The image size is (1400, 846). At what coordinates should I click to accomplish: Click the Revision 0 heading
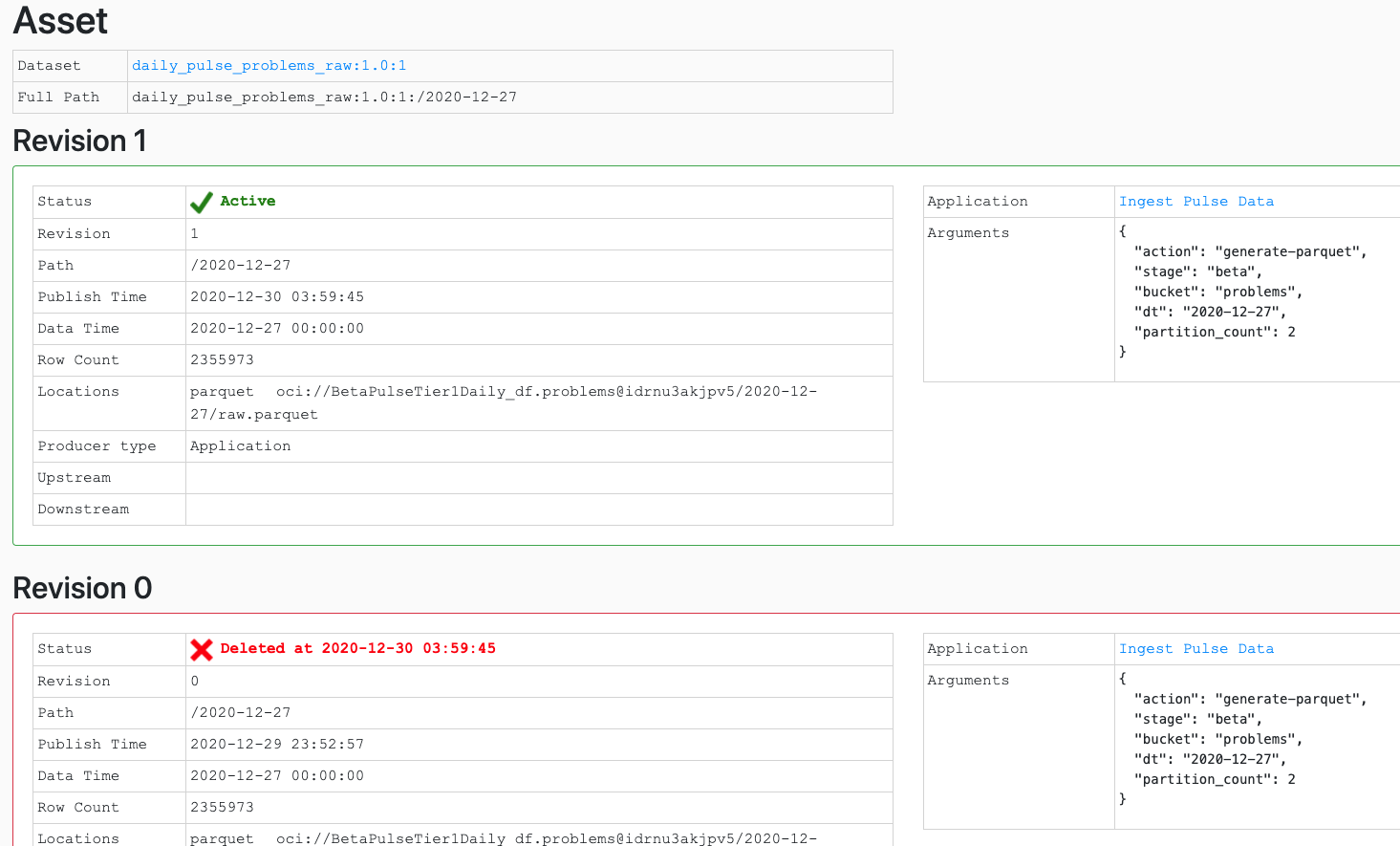[82, 588]
